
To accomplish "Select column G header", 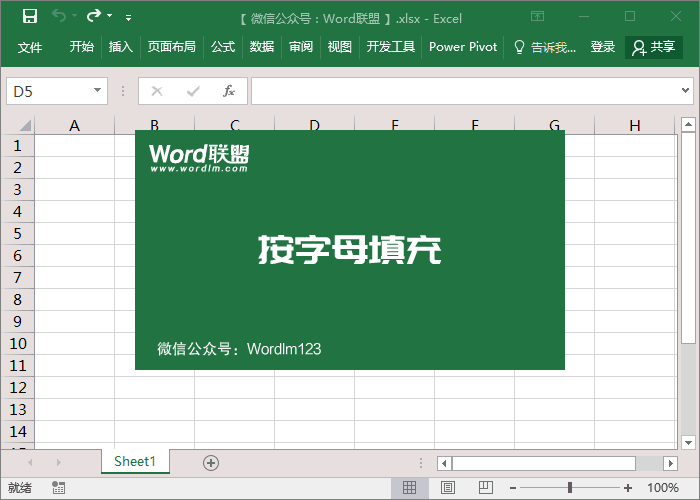I will click(554, 125).
